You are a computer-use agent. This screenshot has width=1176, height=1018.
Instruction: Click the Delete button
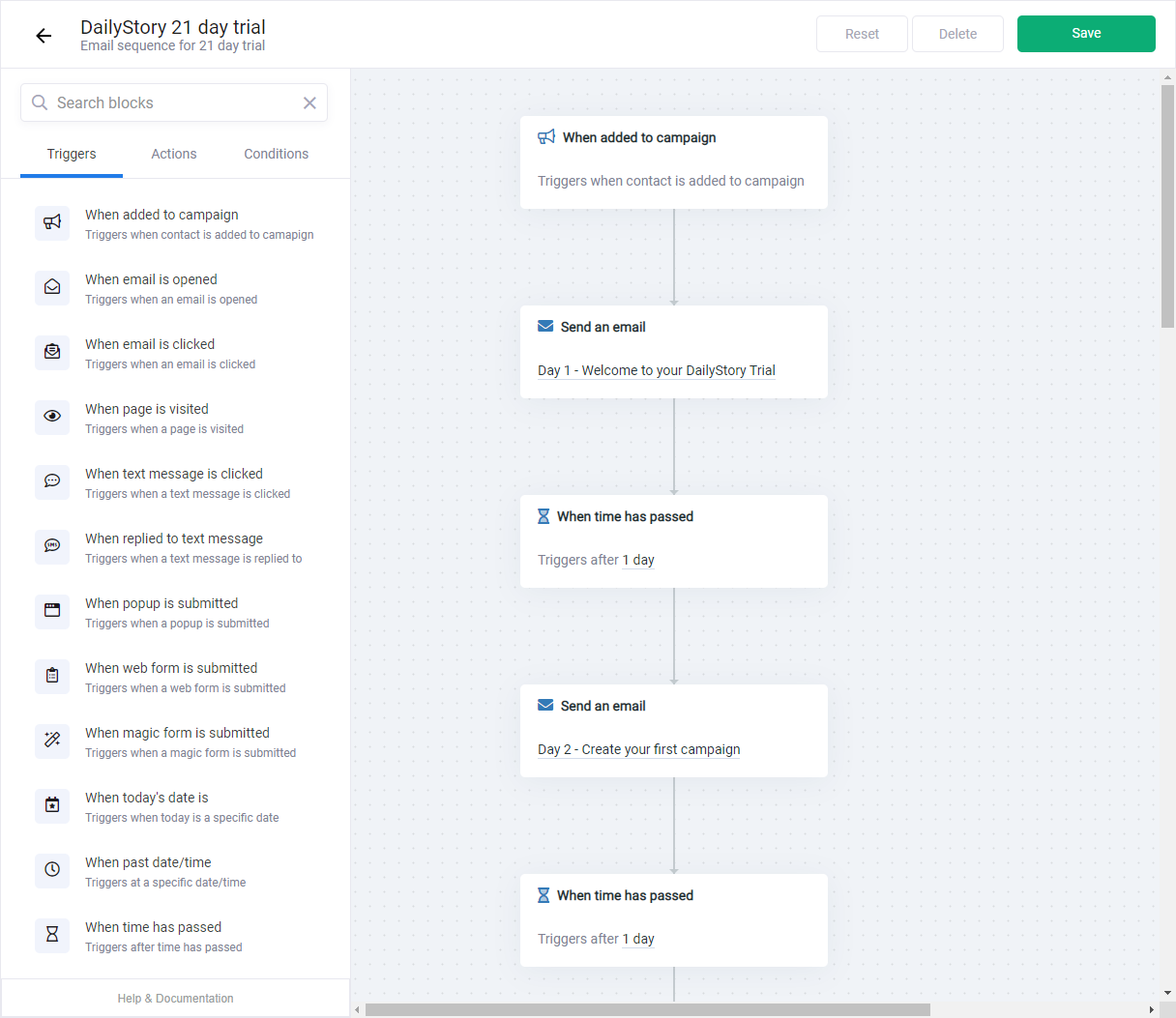point(957,34)
